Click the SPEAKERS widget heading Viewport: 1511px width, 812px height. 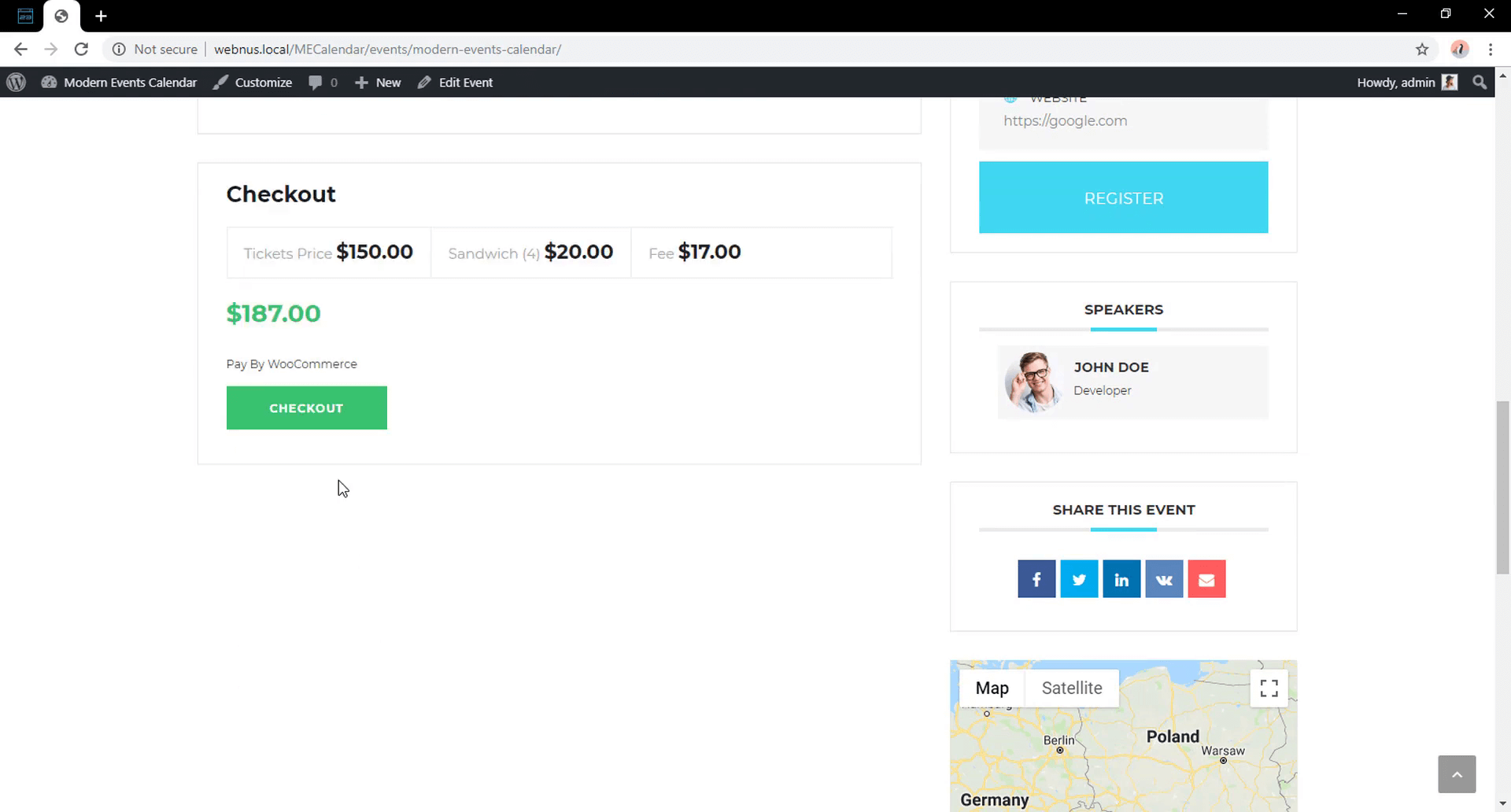[x=1123, y=309]
